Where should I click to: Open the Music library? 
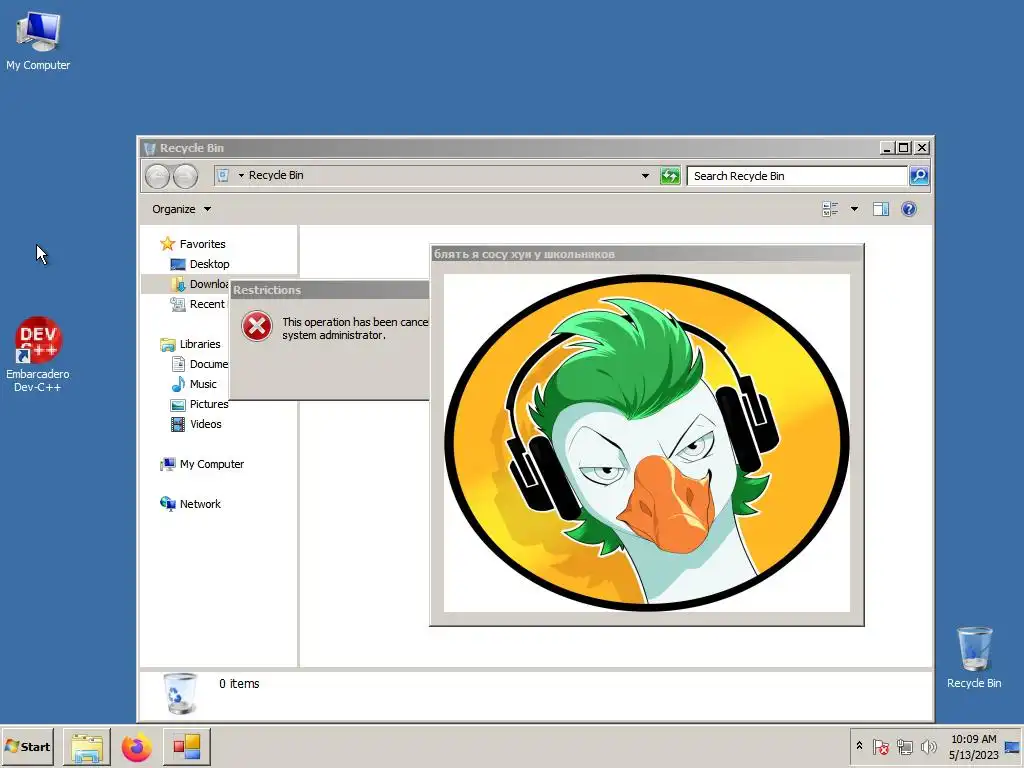pos(193,384)
